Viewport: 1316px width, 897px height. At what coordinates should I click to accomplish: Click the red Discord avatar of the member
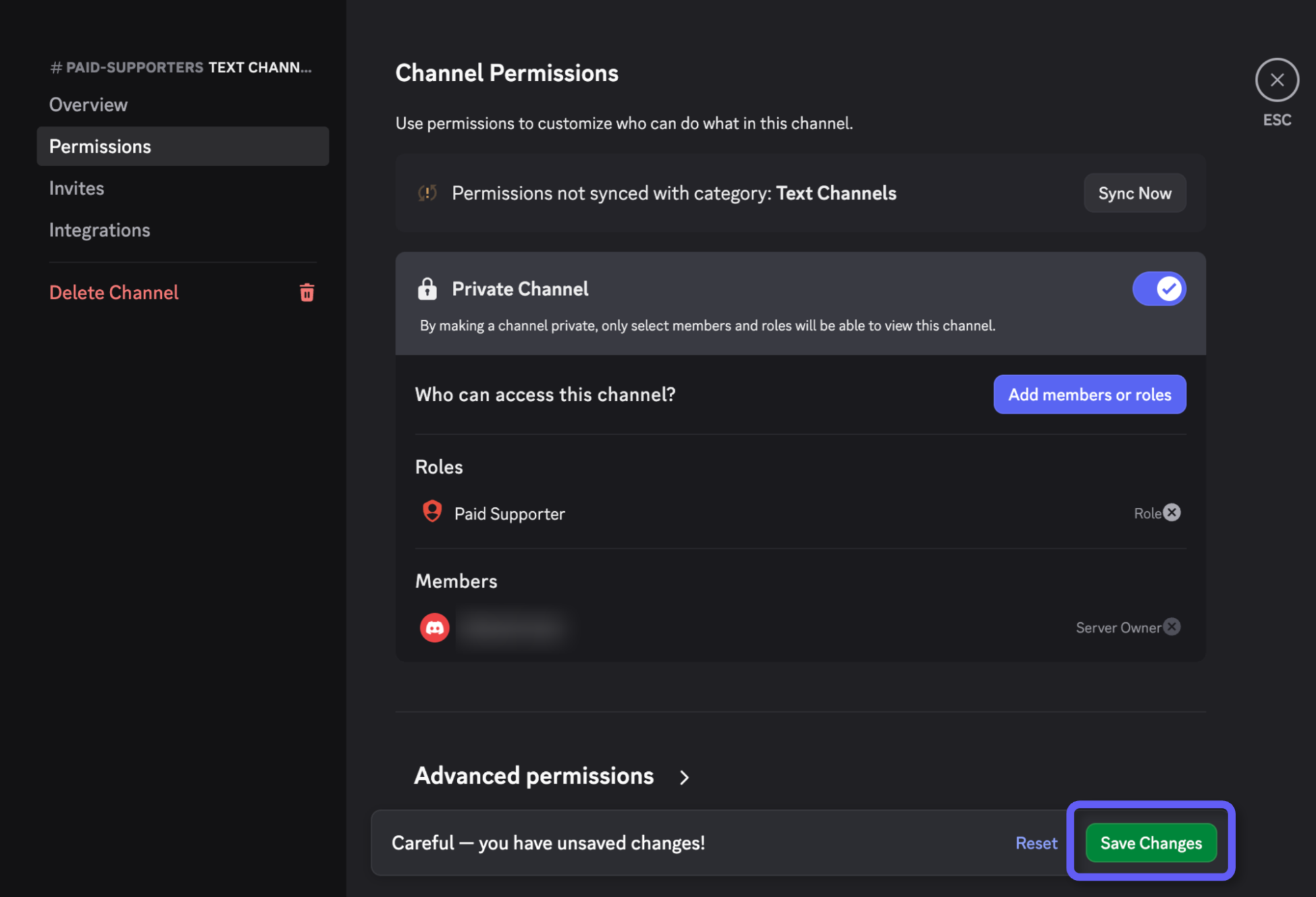[x=434, y=628]
